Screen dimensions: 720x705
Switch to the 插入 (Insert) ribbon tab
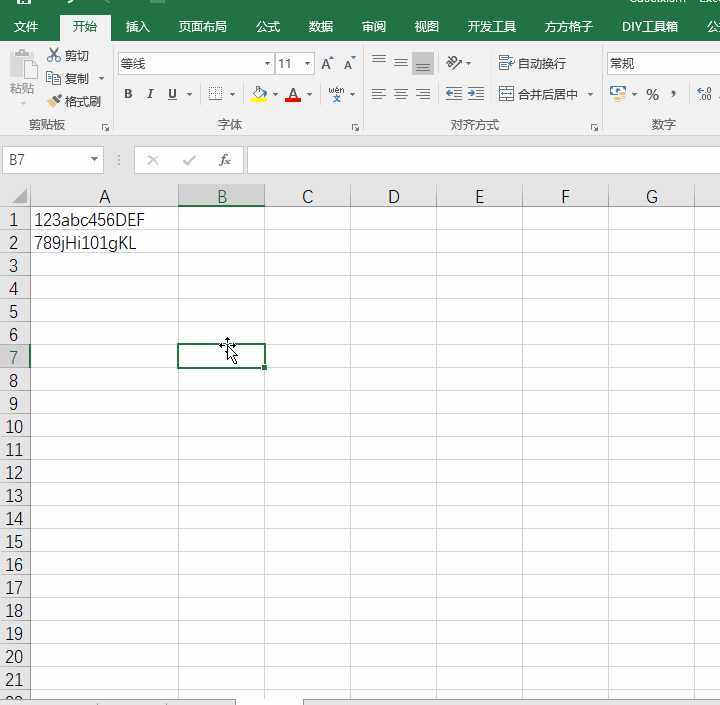tap(138, 27)
